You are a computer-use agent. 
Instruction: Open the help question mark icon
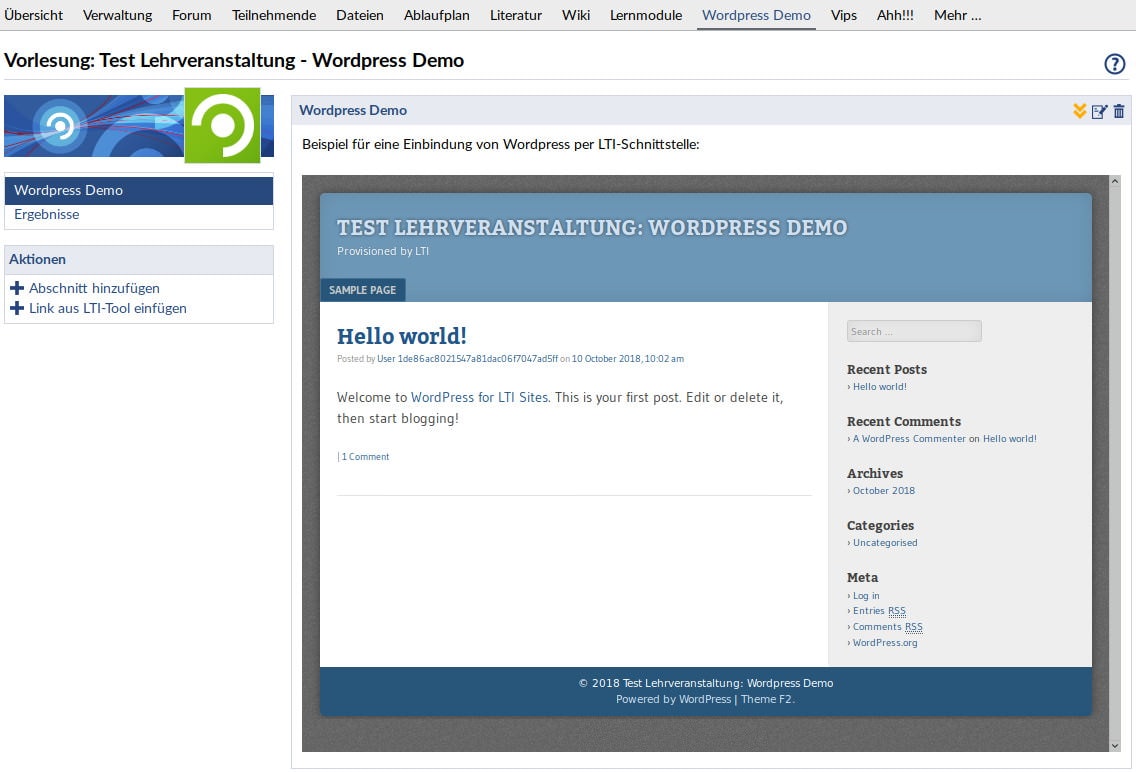click(1114, 64)
